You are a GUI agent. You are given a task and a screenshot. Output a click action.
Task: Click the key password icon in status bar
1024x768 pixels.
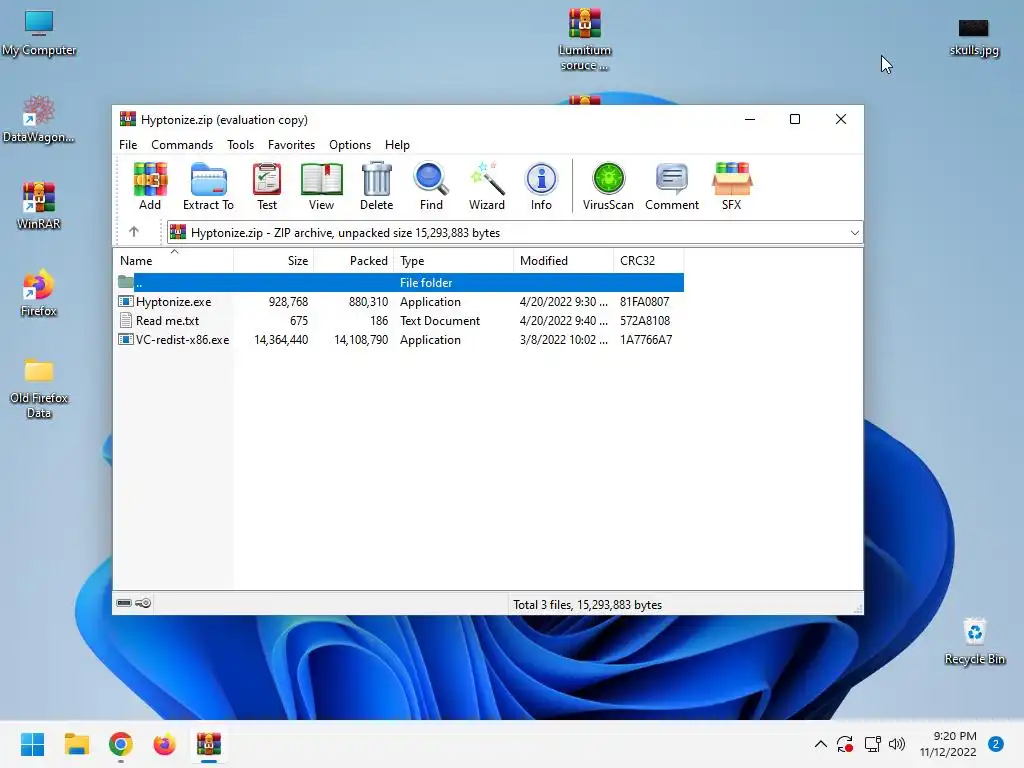(143, 603)
